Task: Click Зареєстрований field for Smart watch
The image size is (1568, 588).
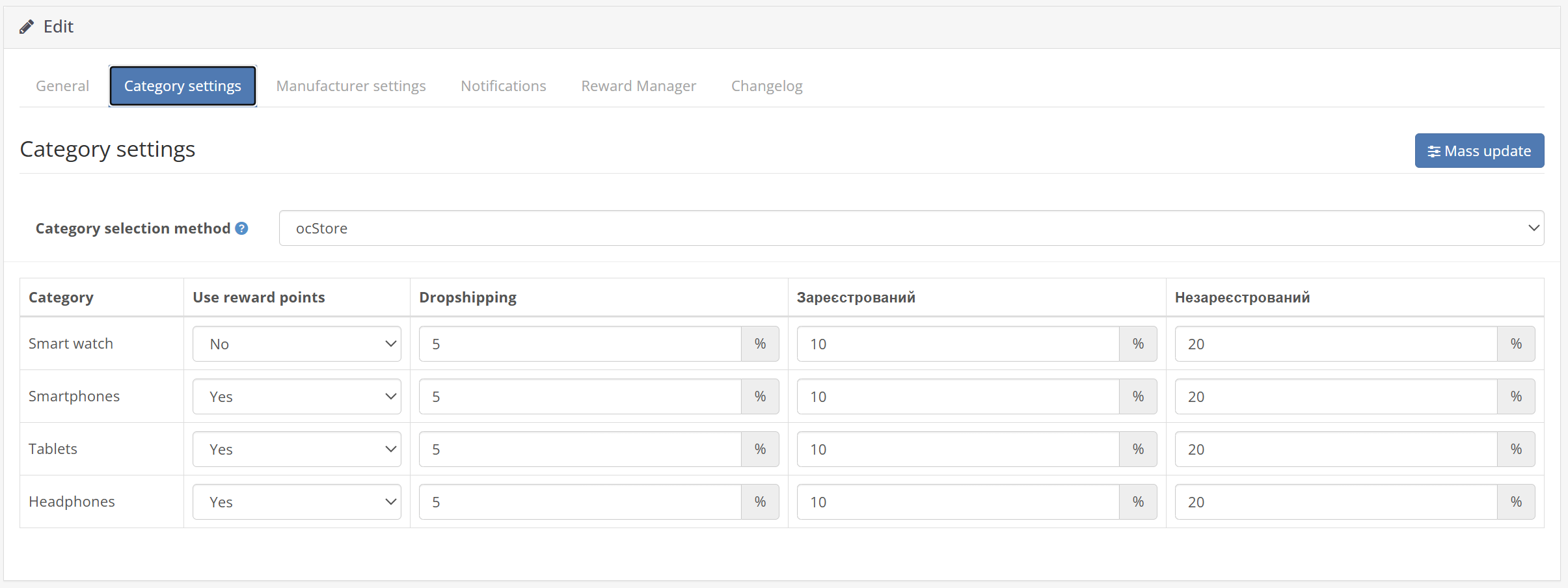Action: pos(958,344)
